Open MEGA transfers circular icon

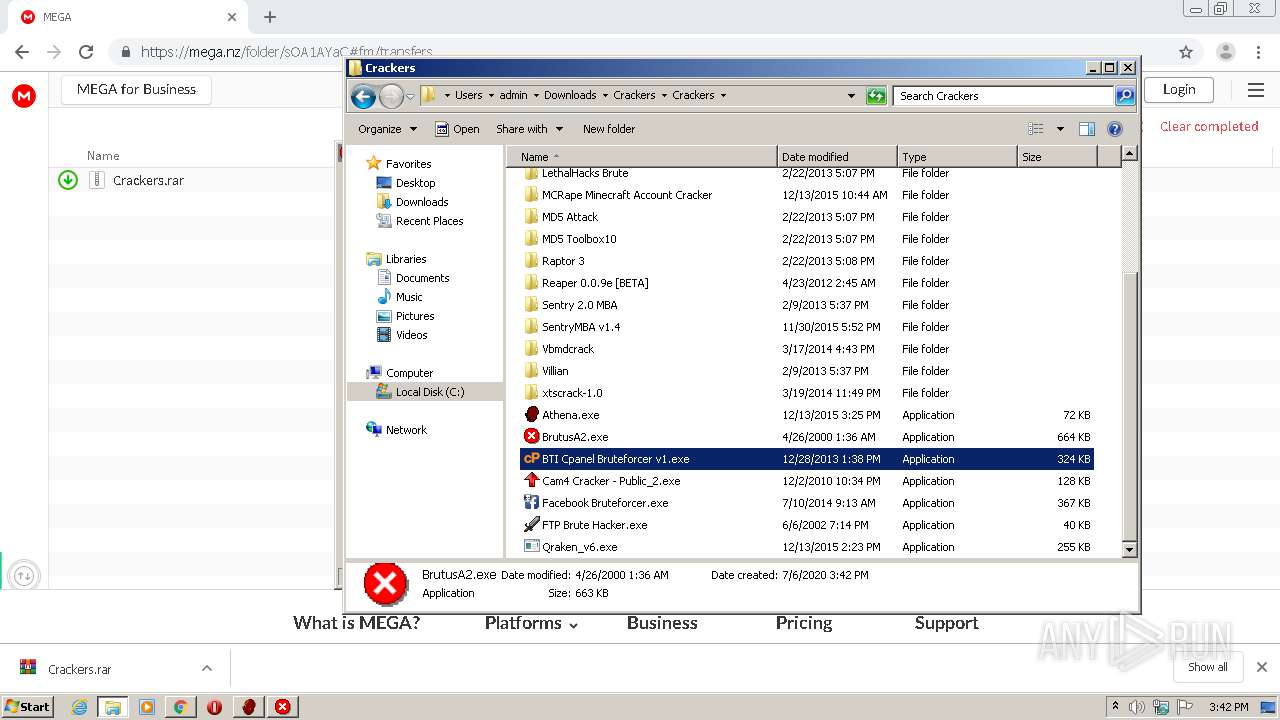click(24, 575)
